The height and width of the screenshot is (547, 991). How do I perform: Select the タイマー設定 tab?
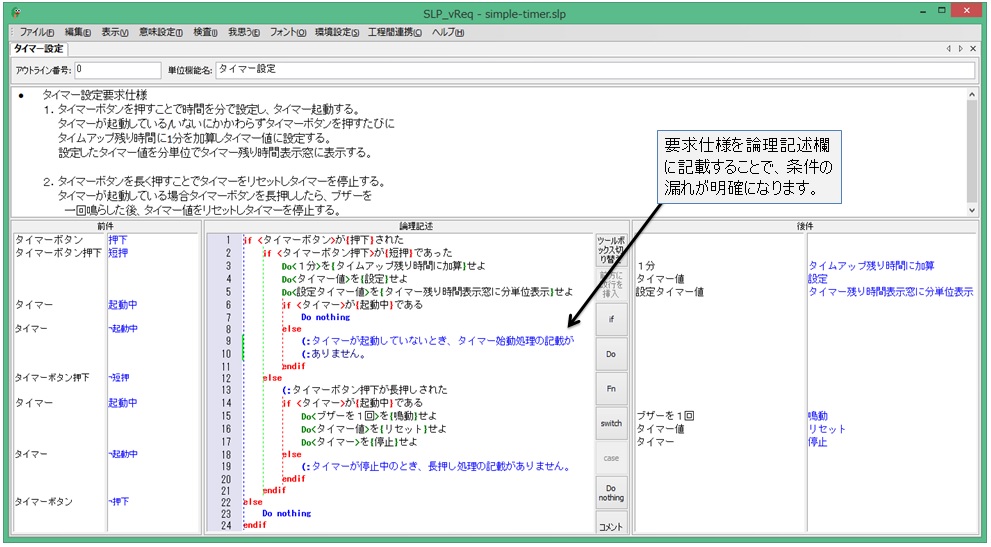[39, 49]
